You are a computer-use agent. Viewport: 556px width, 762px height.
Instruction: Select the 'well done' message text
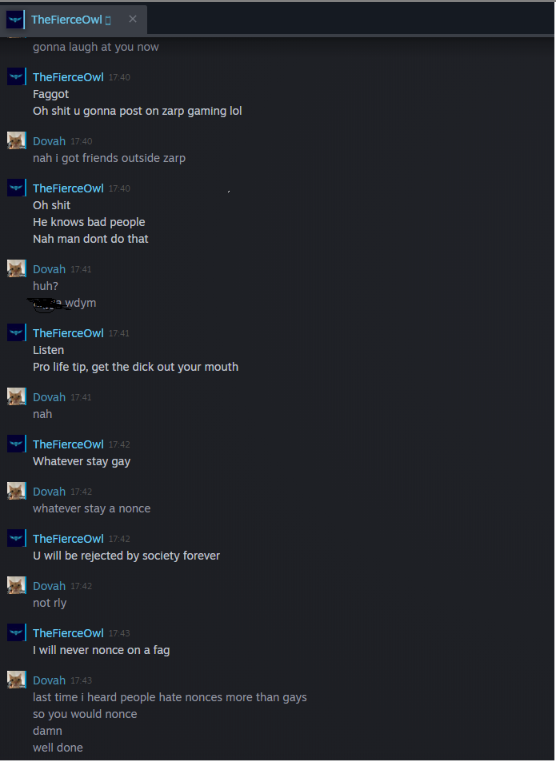(x=58, y=747)
